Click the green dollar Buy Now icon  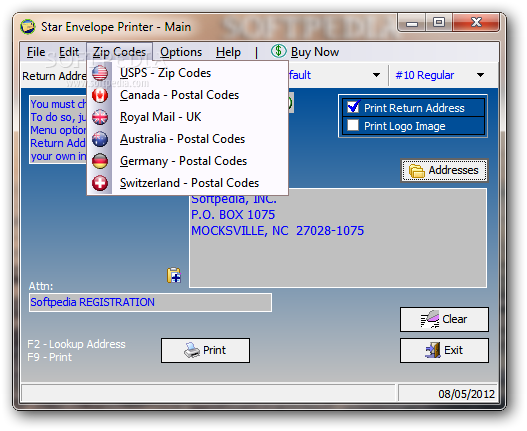point(279,51)
